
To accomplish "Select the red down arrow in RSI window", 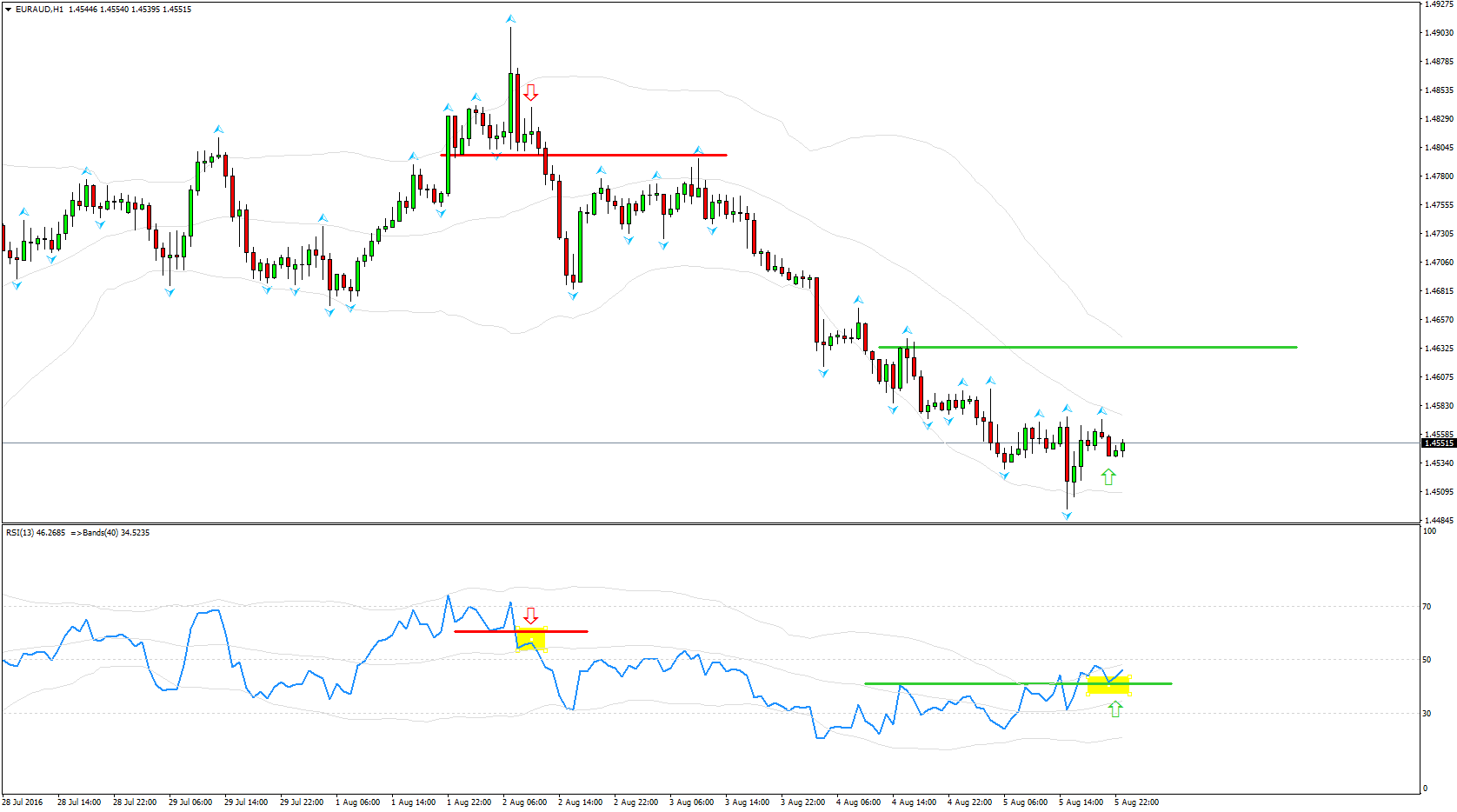I will [530, 616].
